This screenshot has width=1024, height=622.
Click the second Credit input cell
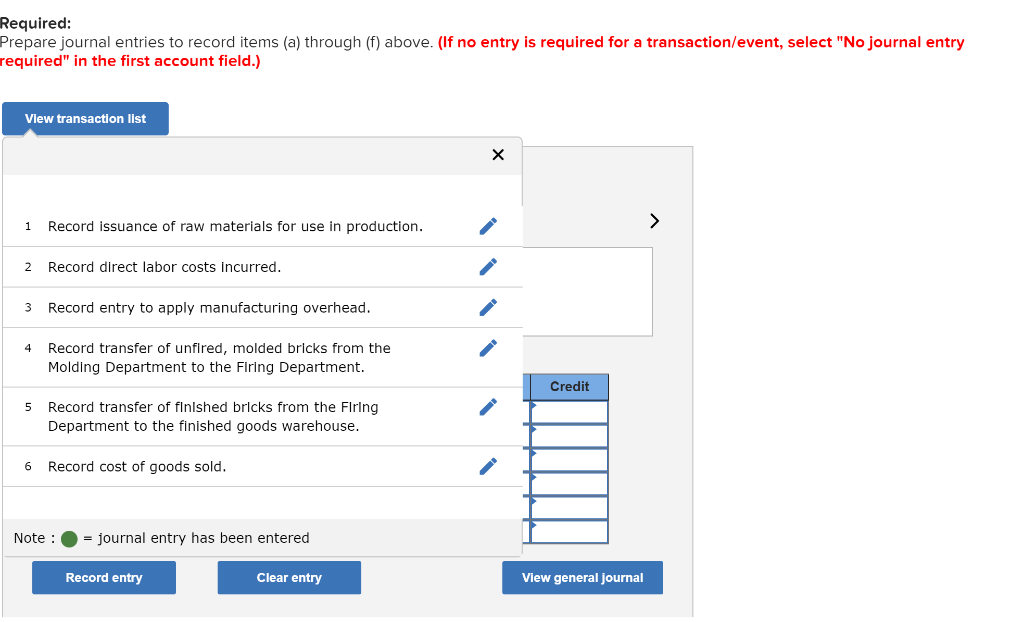coord(569,436)
